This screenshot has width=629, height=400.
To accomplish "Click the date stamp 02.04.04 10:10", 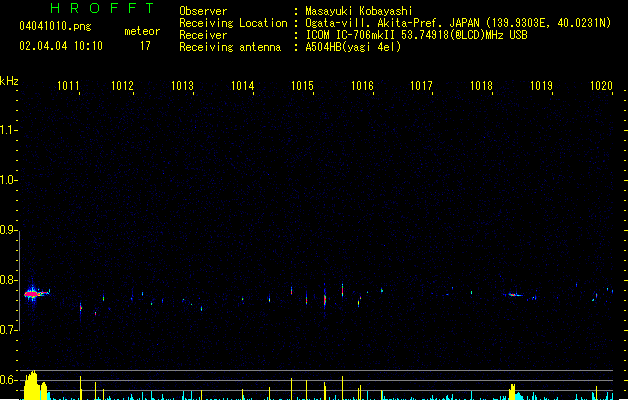I will [61, 46].
